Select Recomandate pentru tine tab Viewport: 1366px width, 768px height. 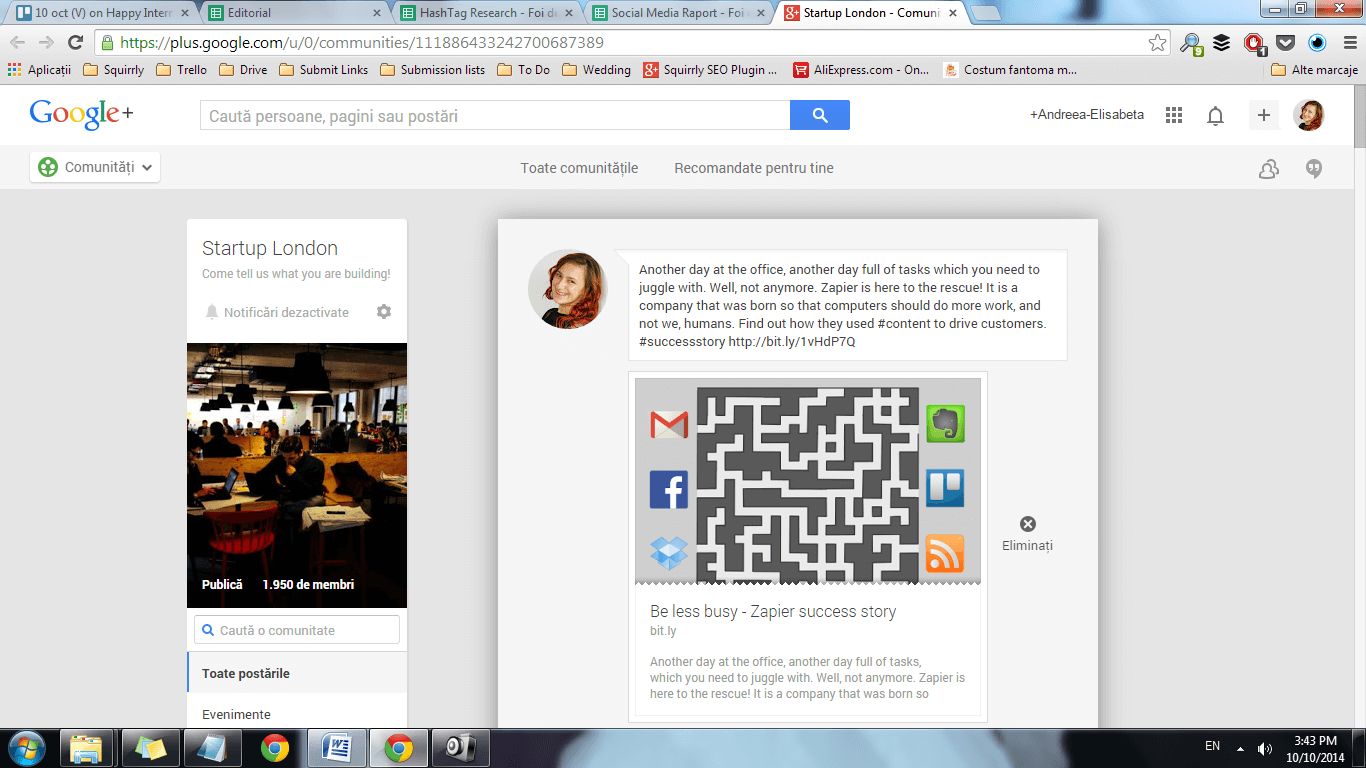point(754,168)
